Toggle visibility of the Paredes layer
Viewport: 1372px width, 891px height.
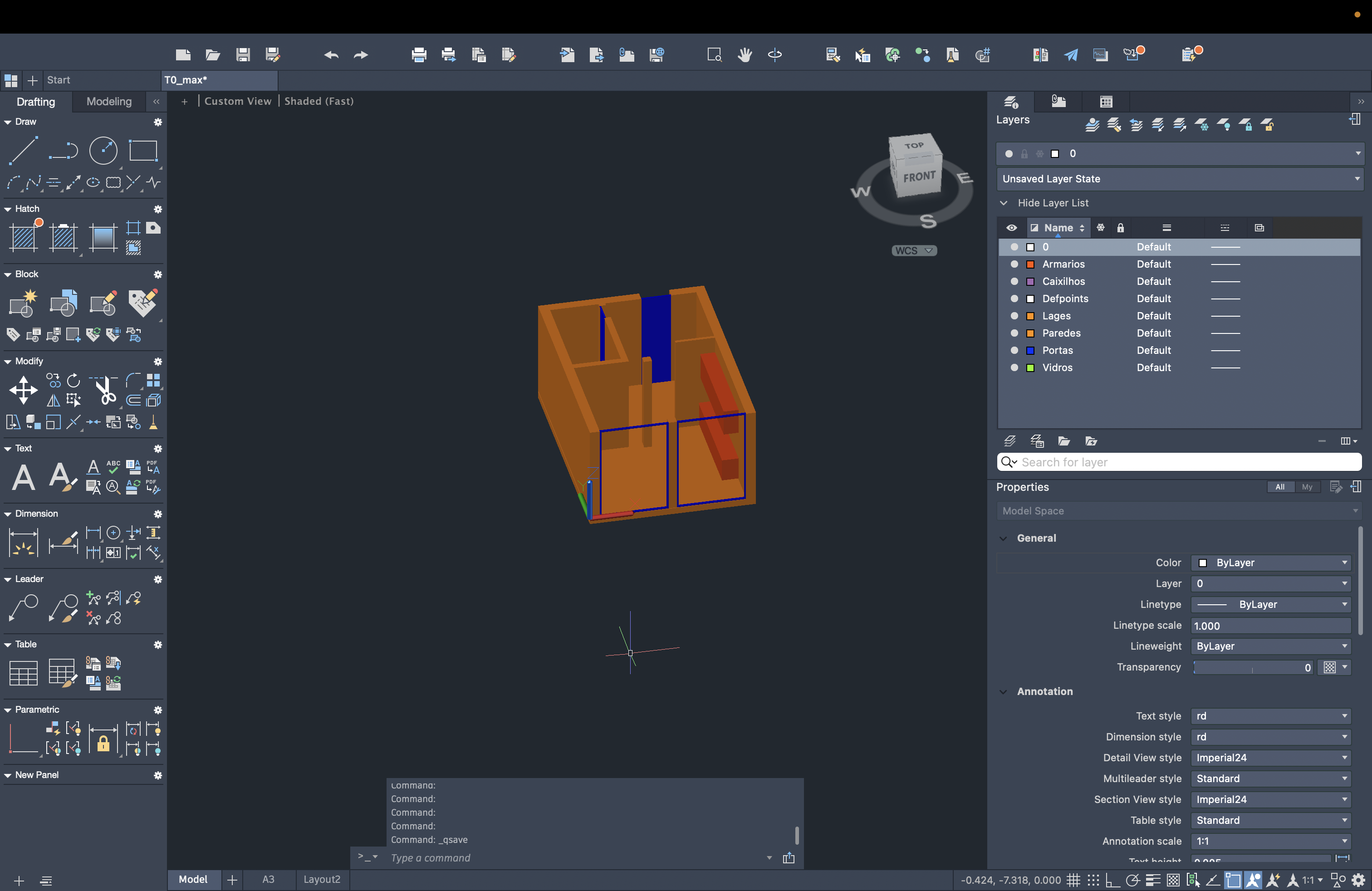pyautogui.click(x=1014, y=333)
